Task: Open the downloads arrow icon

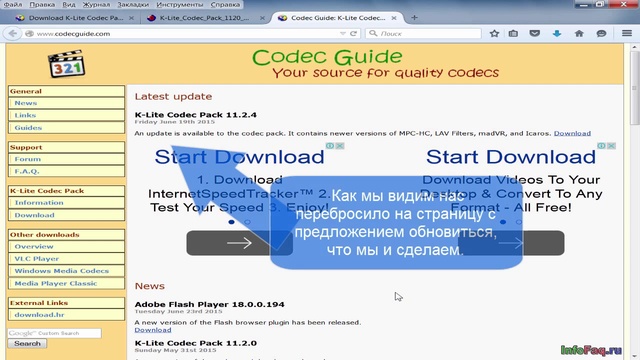Action: tap(557, 33)
